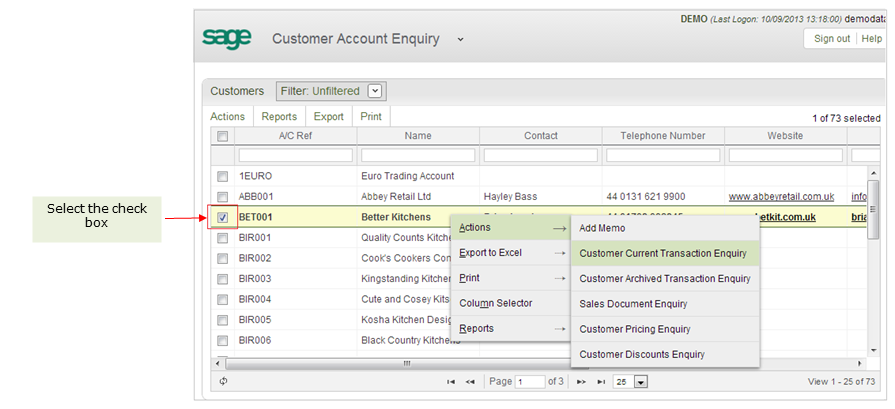
Task: Select the Euro Trading Account row name
Action: (x=408, y=176)
